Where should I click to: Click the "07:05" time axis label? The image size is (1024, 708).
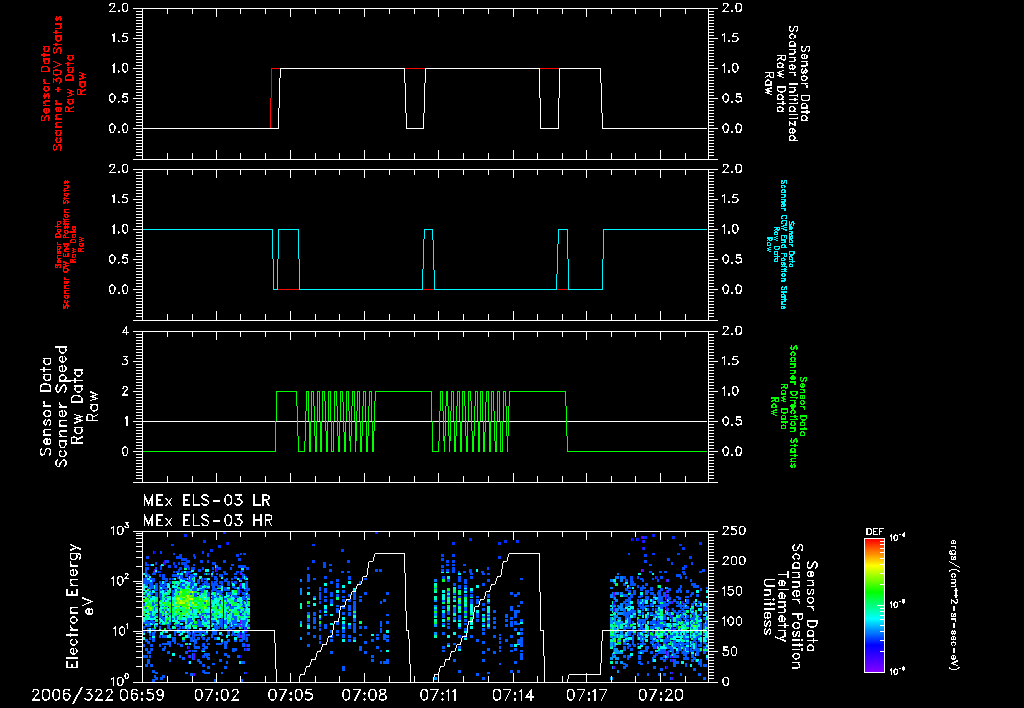pyautogui.click(x=290, y=695)
